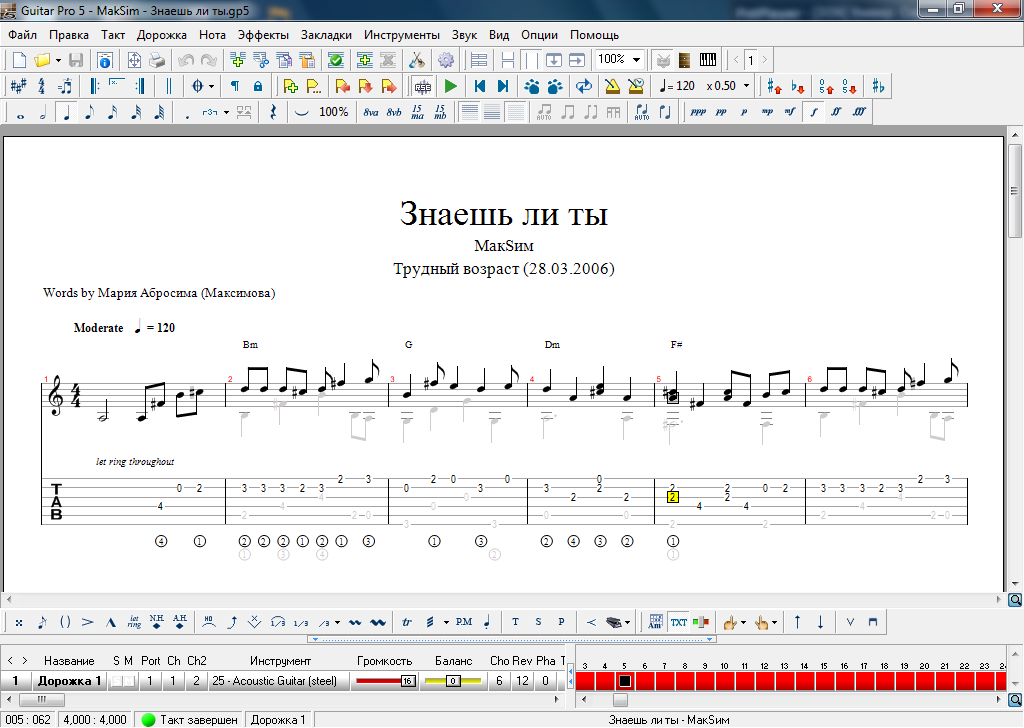Toggle the let ring effect button
This screenshot has width=1024, height=728.
point(134,622)
